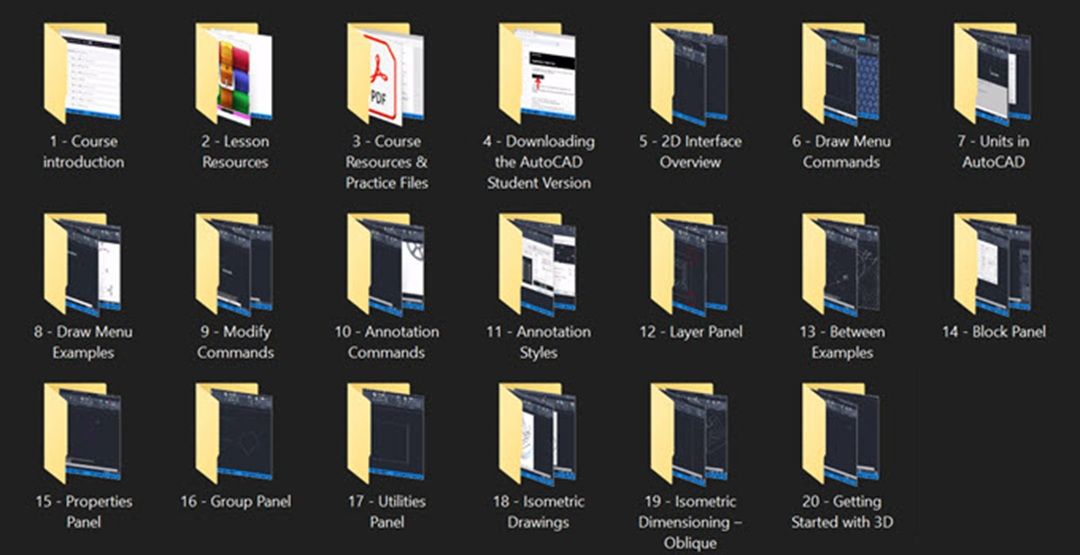The image size is (1080, 555).
Task: Select the '8 - Draw Menu Examples' folder icon
Action: [x=83, y=264]
